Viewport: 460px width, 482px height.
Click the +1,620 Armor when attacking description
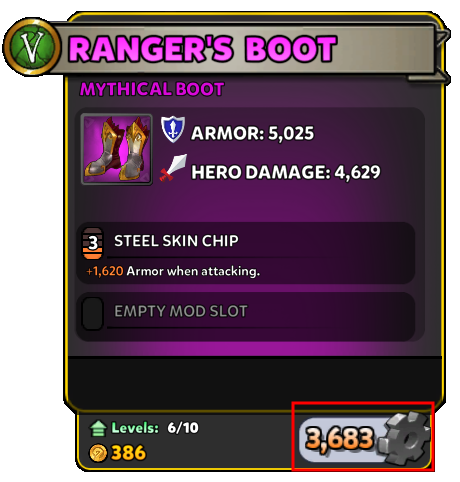pyautogui.click(x=173, y=271)
